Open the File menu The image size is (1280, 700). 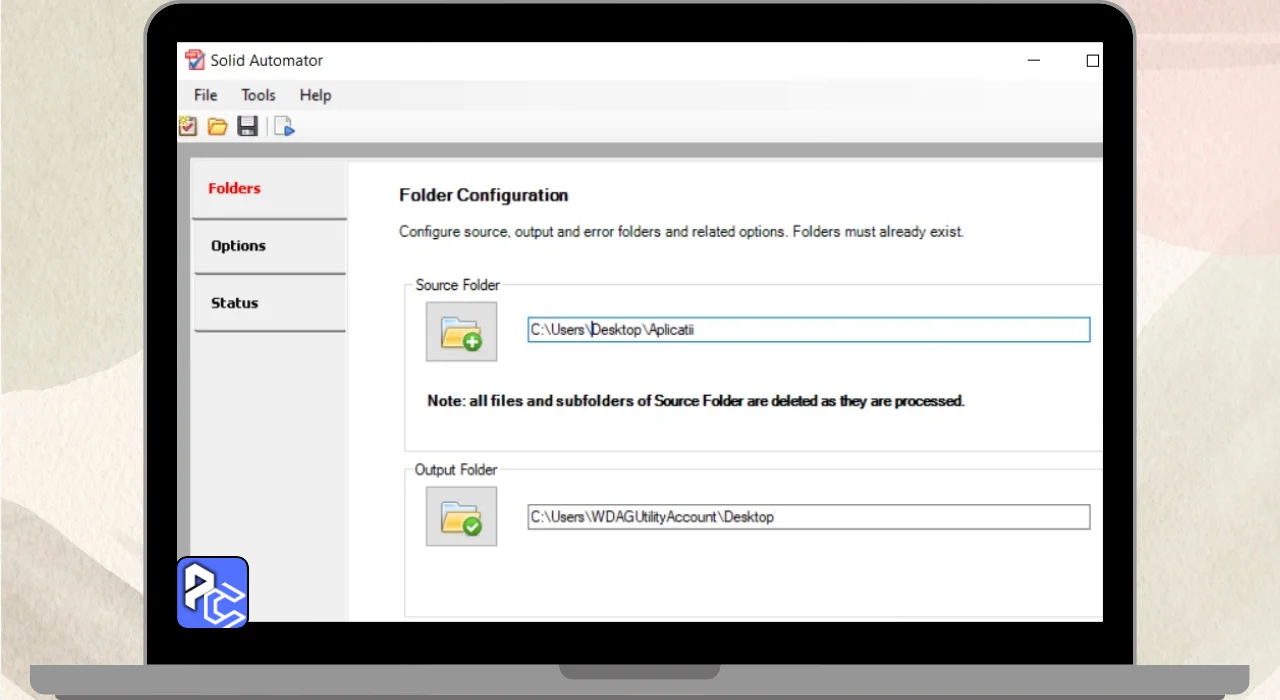click(205, 95)
